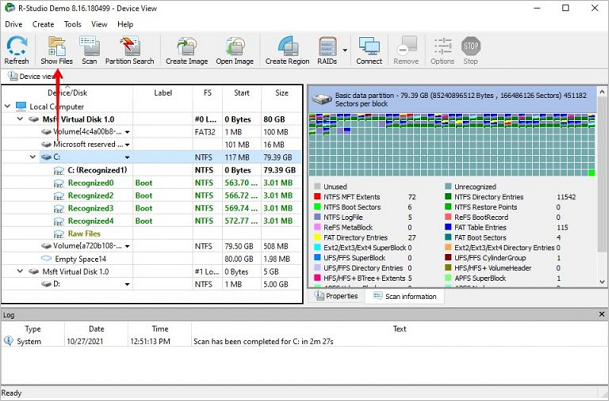Close the Log panel
This screenshot has height=401, width=609.
point(602,314)
